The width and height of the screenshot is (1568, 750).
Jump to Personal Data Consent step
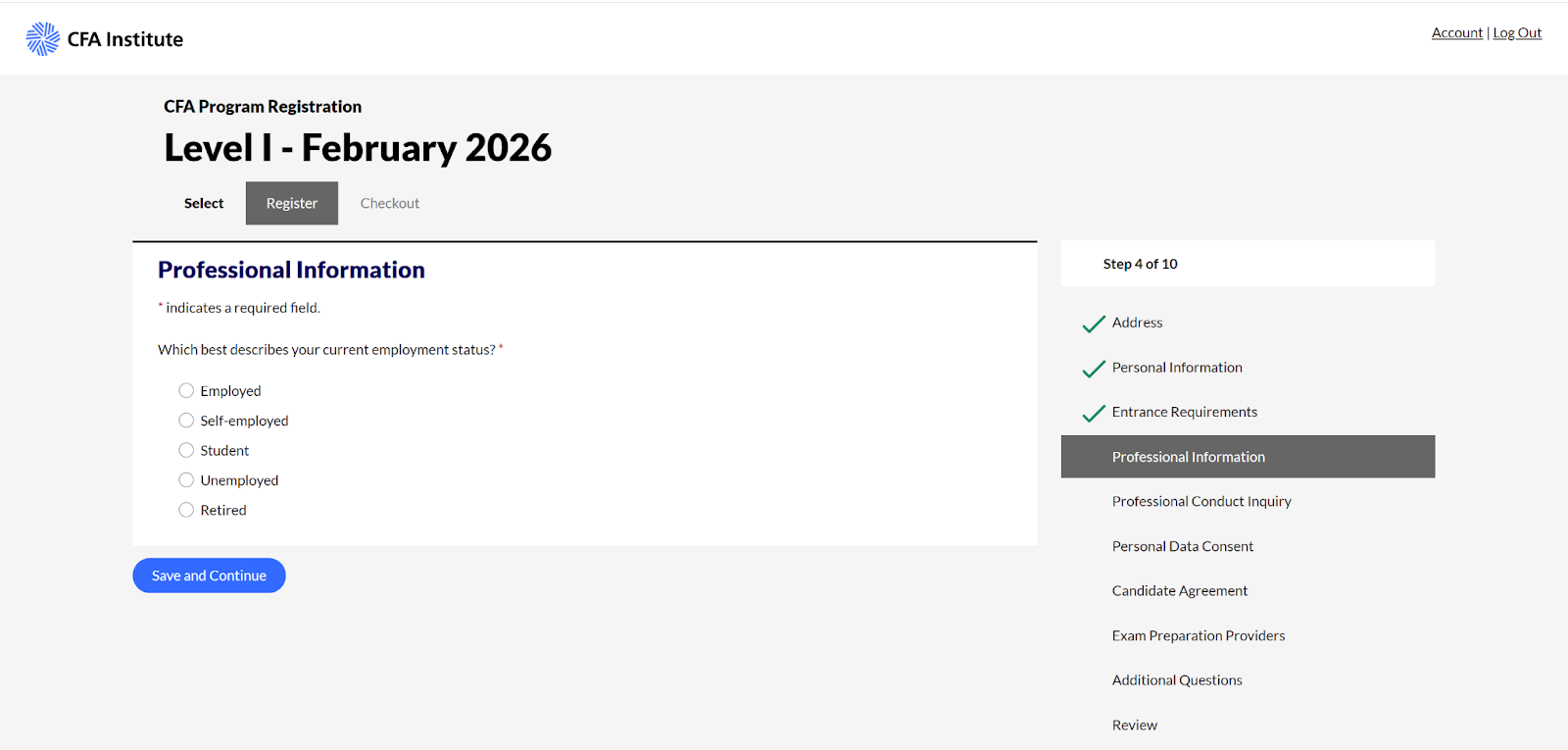point(1182,546)
